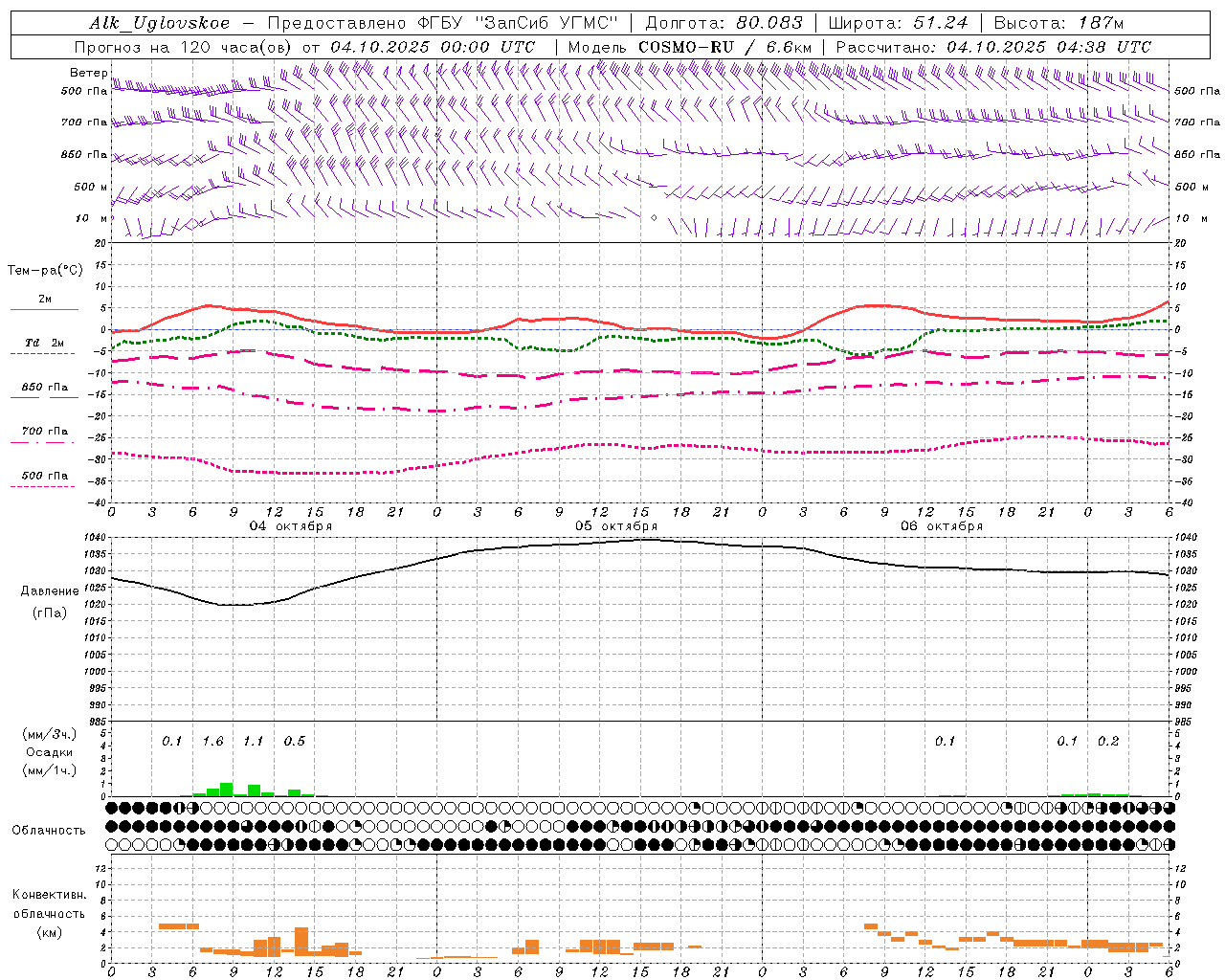Click the (мм/3ч.) precipitation unit label
The height and width of the screenshot is (980, 1225).
tap(49, 734)
